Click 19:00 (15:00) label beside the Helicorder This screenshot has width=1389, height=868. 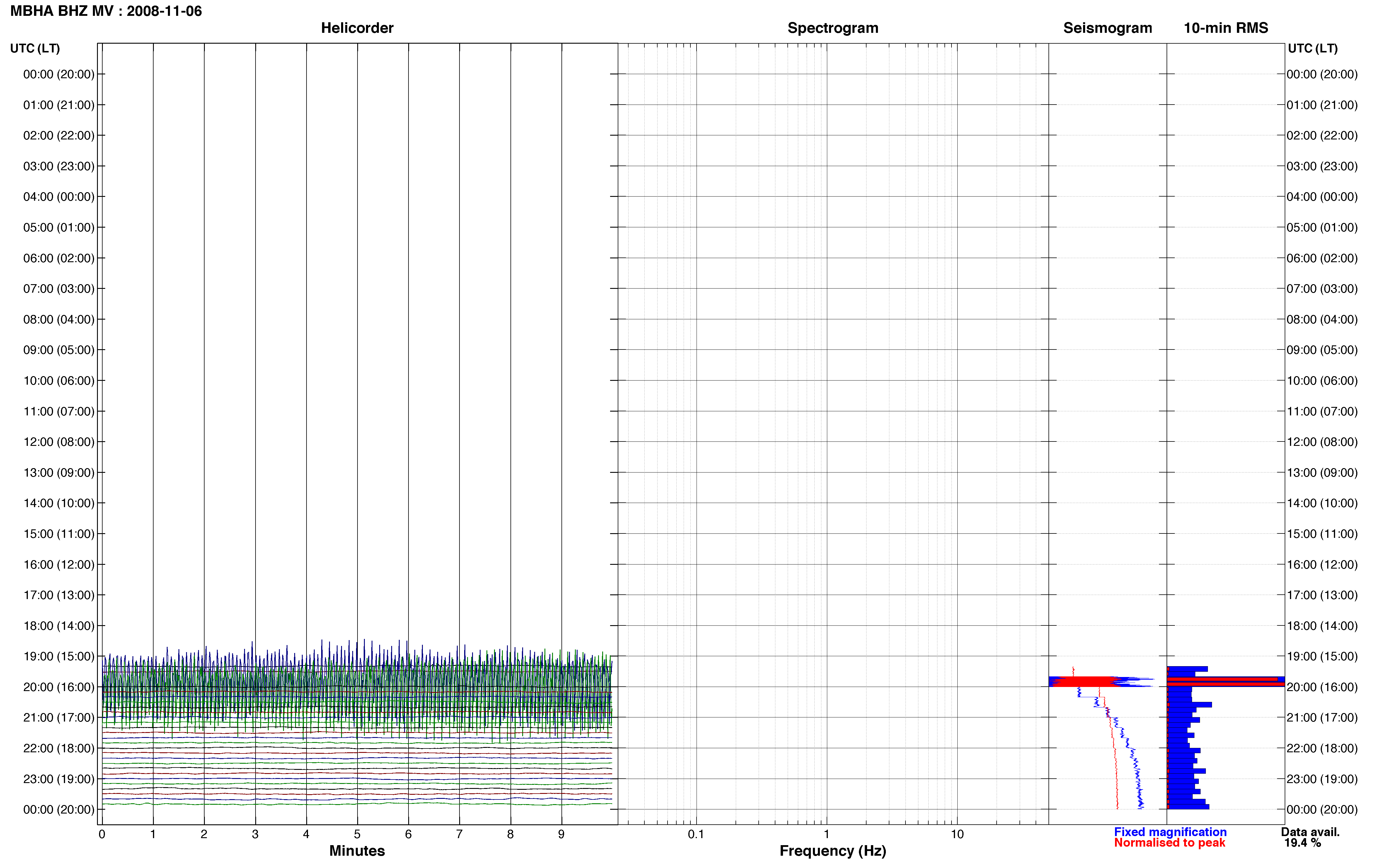coord(59,656)
